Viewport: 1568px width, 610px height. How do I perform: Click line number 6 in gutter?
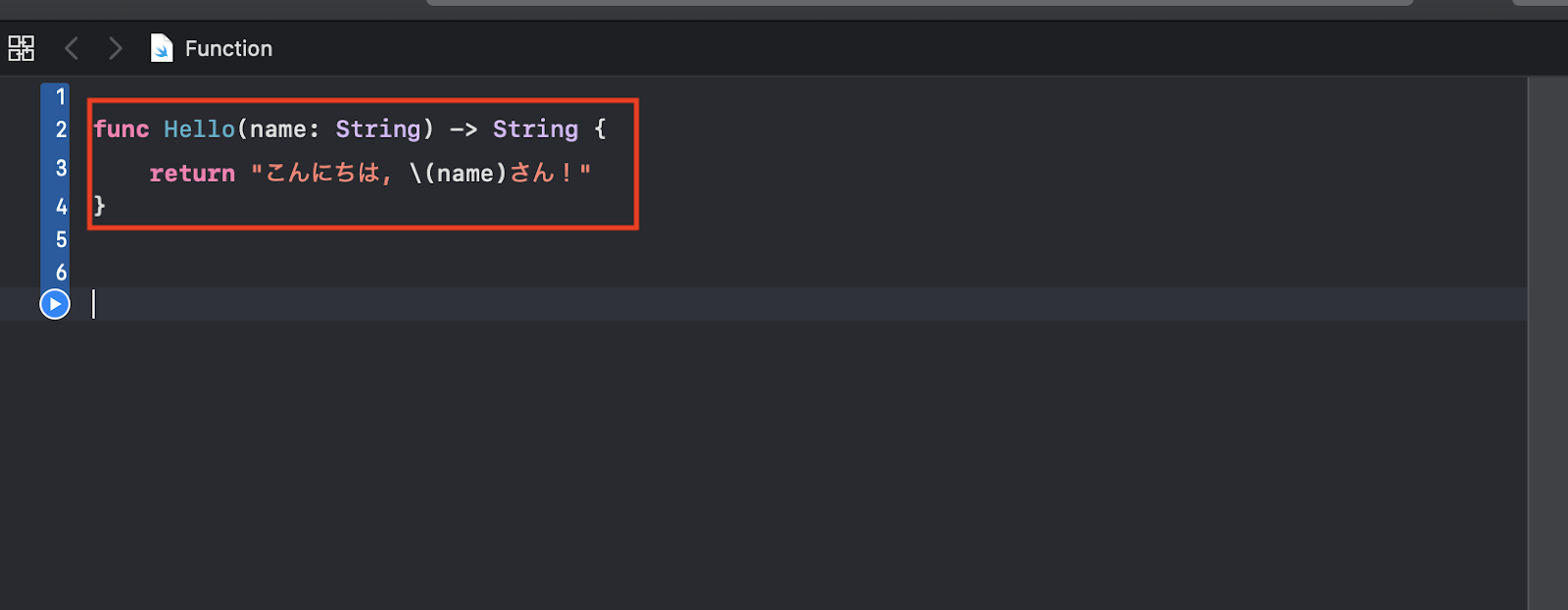61,273
